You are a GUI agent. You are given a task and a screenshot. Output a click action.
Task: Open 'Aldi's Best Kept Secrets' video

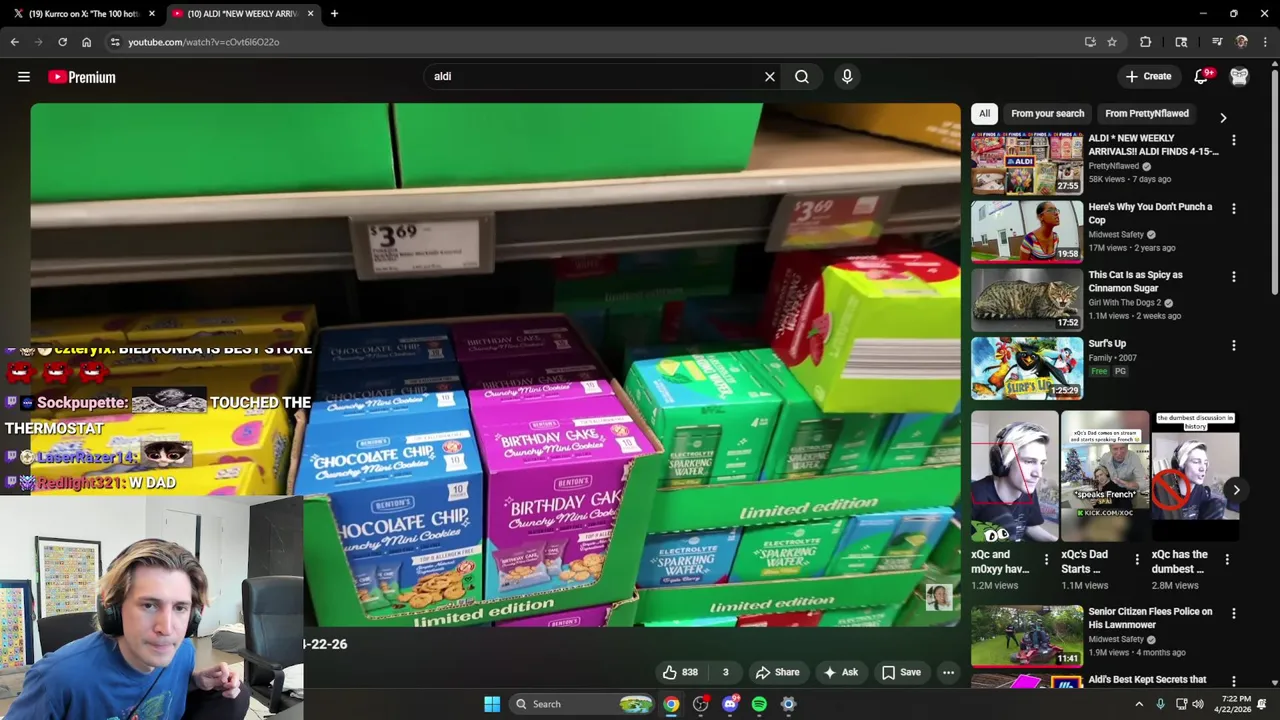click(x=1147, y=680)
